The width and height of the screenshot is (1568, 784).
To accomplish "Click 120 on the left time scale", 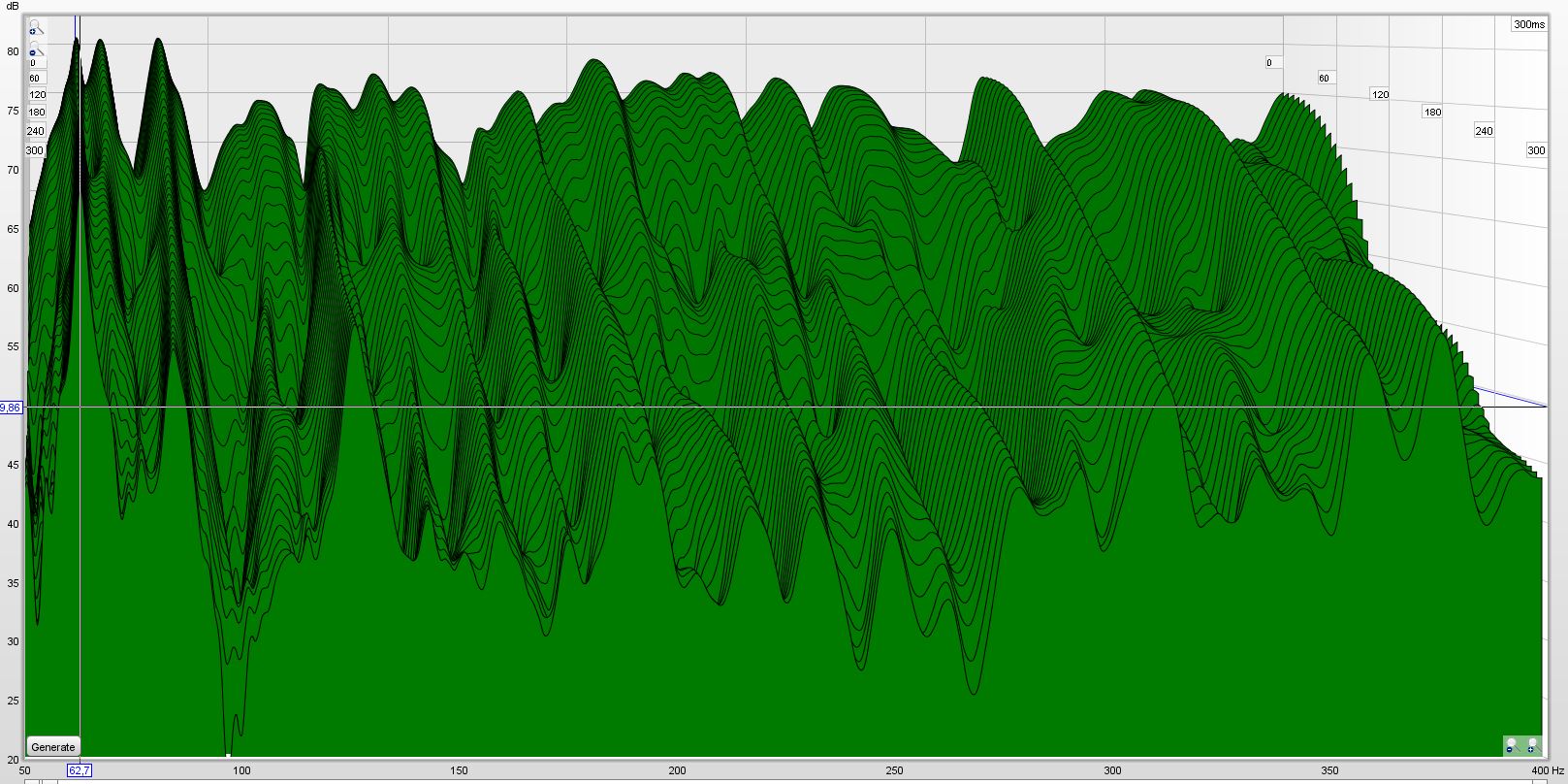I will click(38, 95).
